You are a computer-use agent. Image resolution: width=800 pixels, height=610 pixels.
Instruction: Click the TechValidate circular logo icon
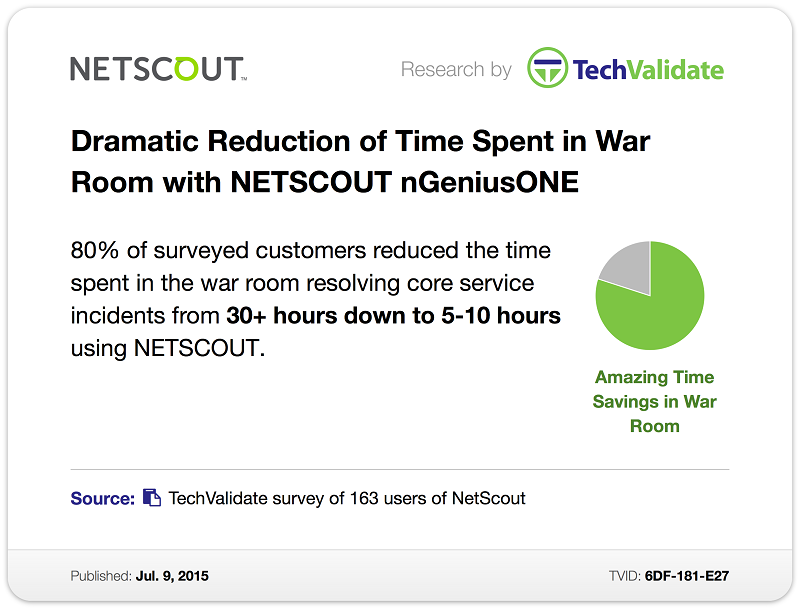coord(547,68)
